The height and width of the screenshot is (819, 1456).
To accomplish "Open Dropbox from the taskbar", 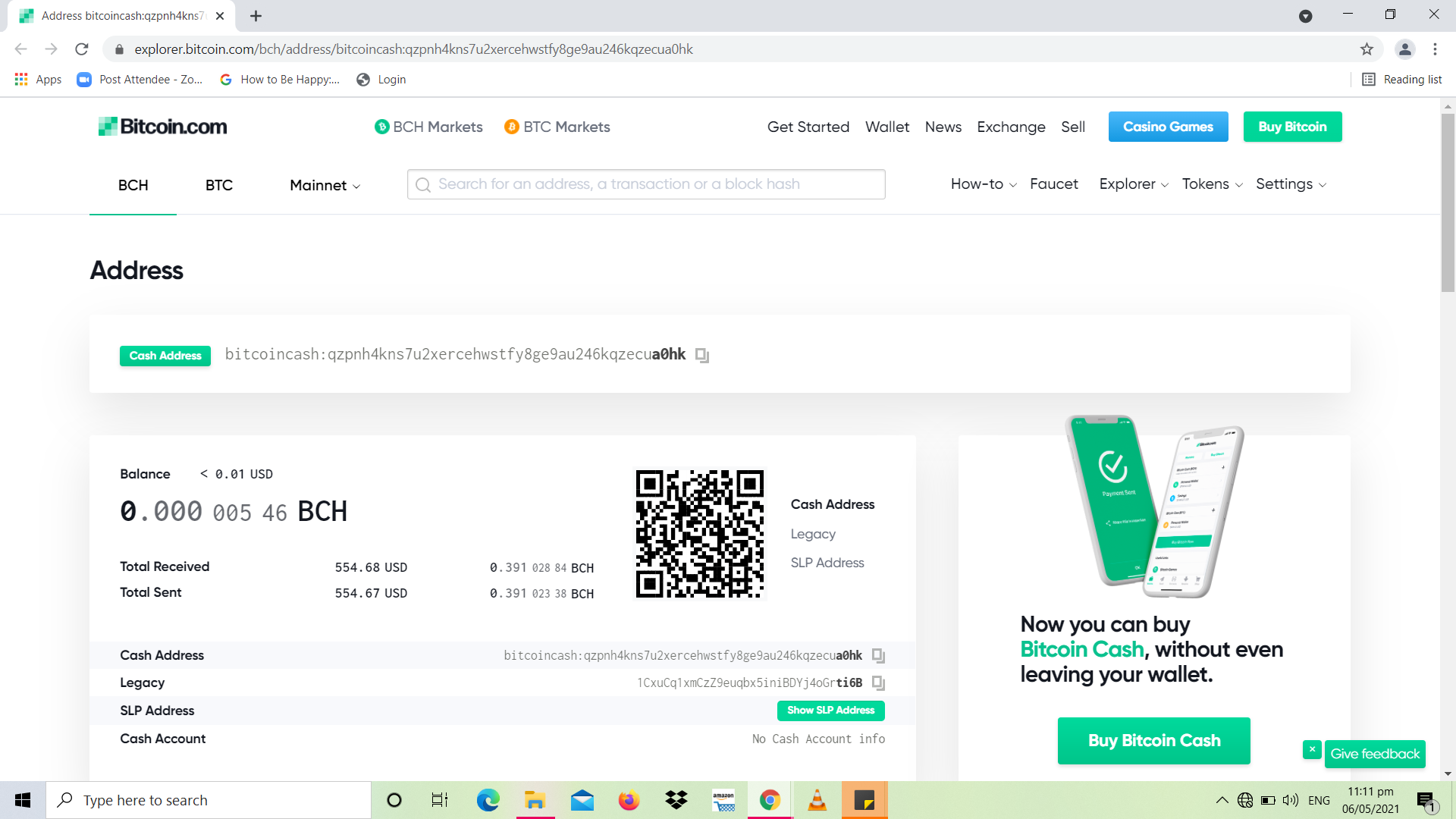I will click(676, 800).
